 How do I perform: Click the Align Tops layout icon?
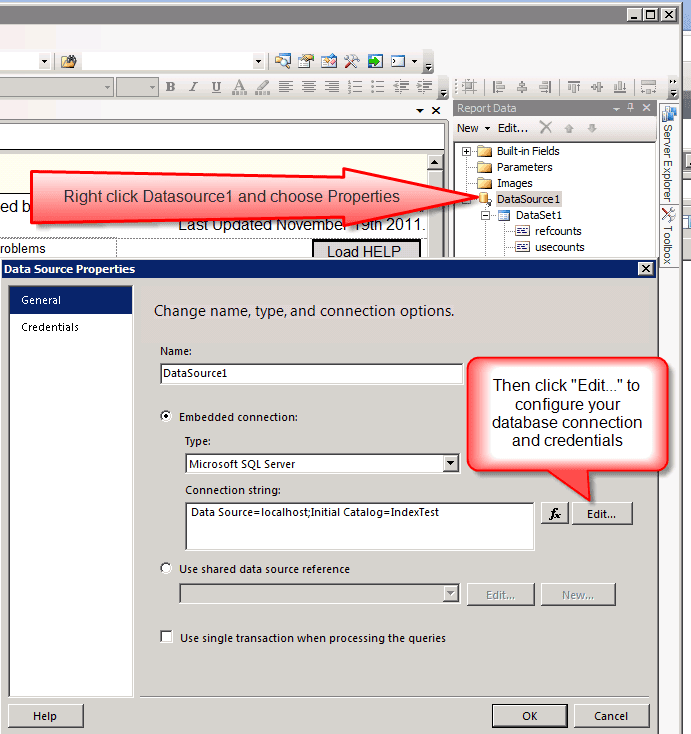click(574, 87)
